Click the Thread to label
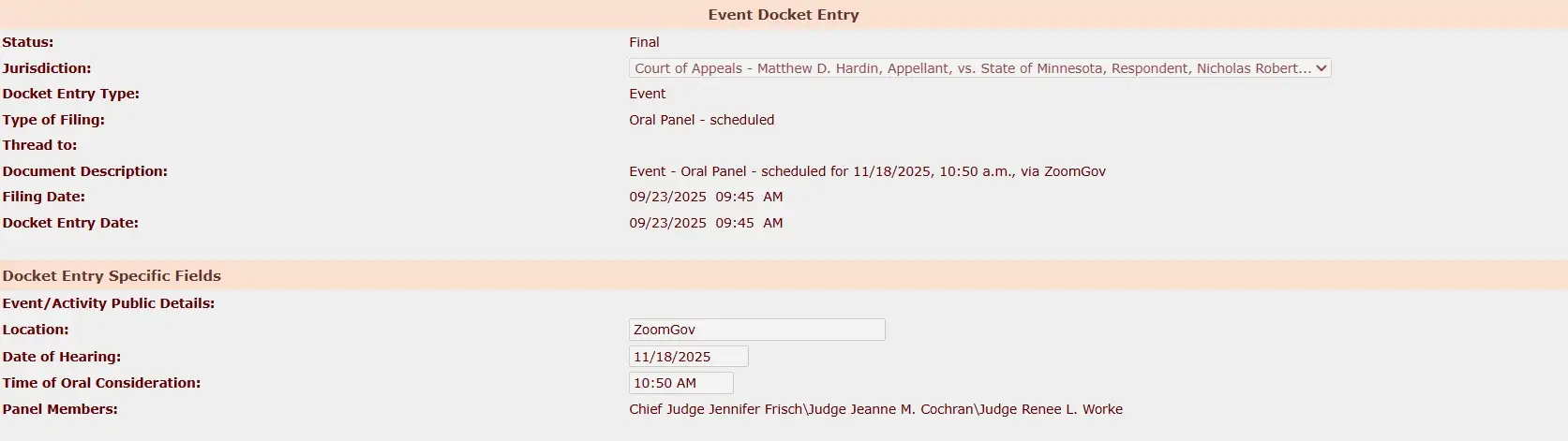 pos(40,145)
